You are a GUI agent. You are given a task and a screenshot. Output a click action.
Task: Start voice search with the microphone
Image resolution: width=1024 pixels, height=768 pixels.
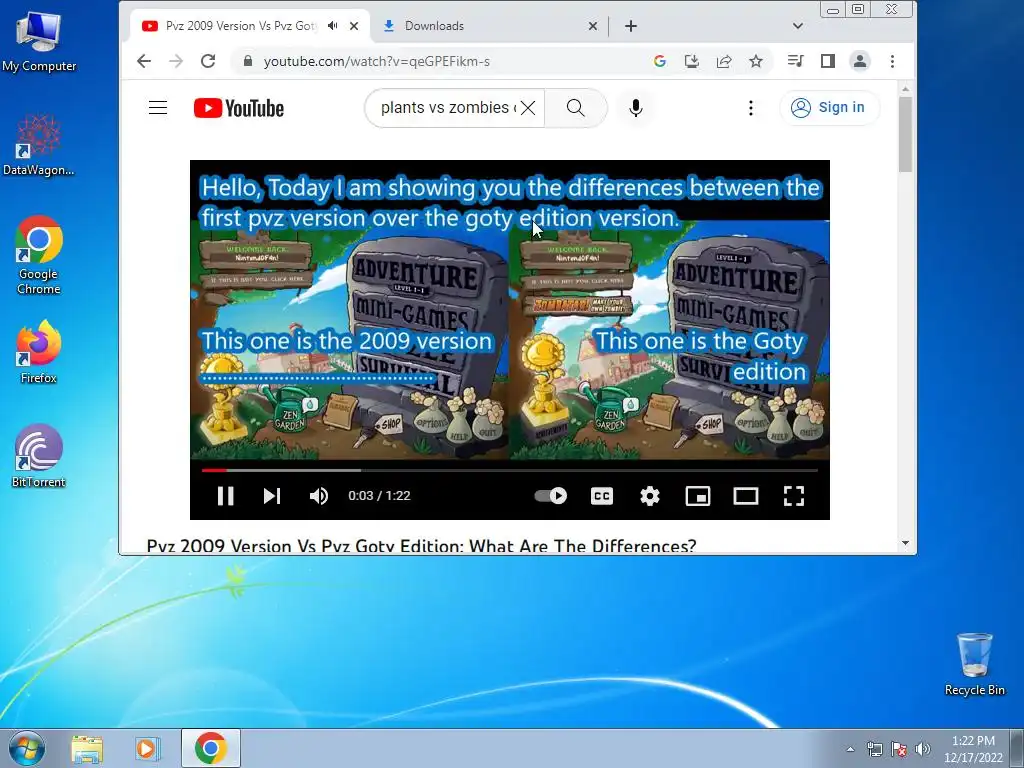point(635,108)
